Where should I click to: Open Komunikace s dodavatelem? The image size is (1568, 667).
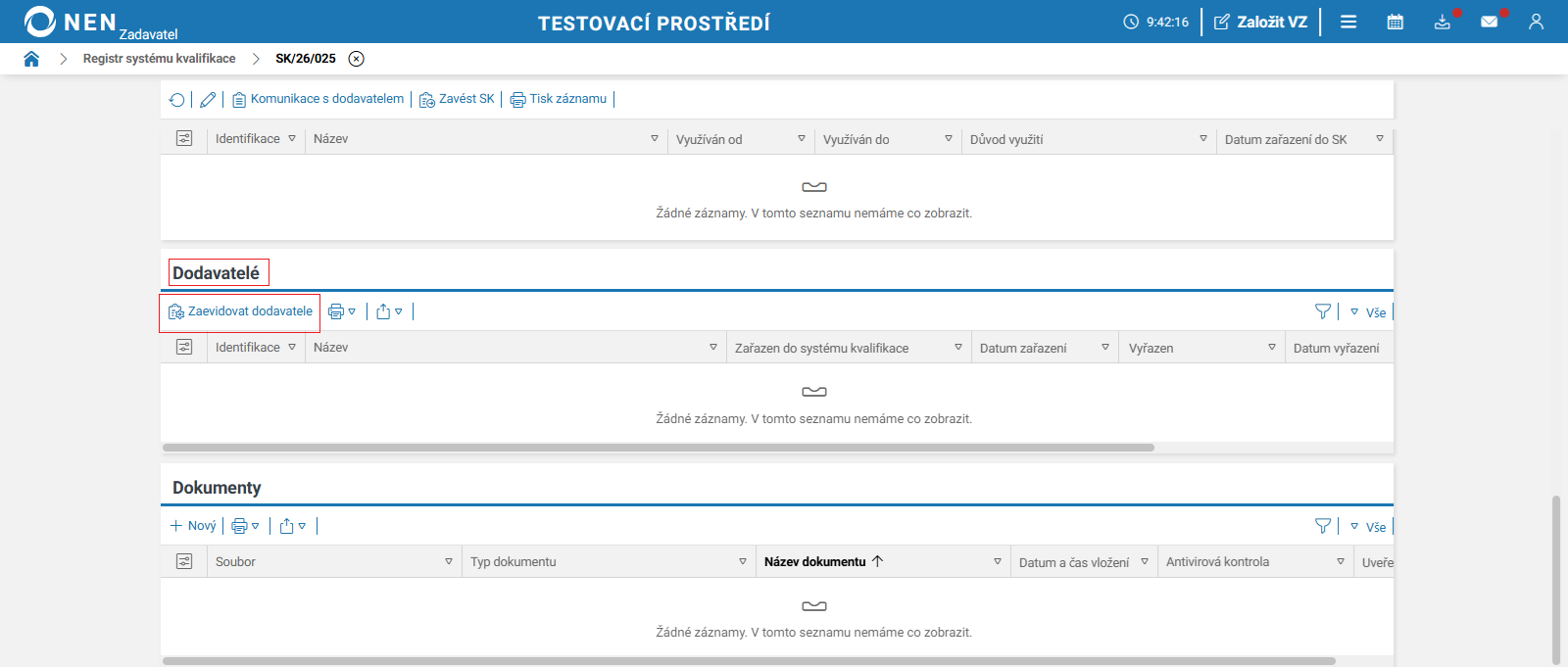(x=318, y=99)
